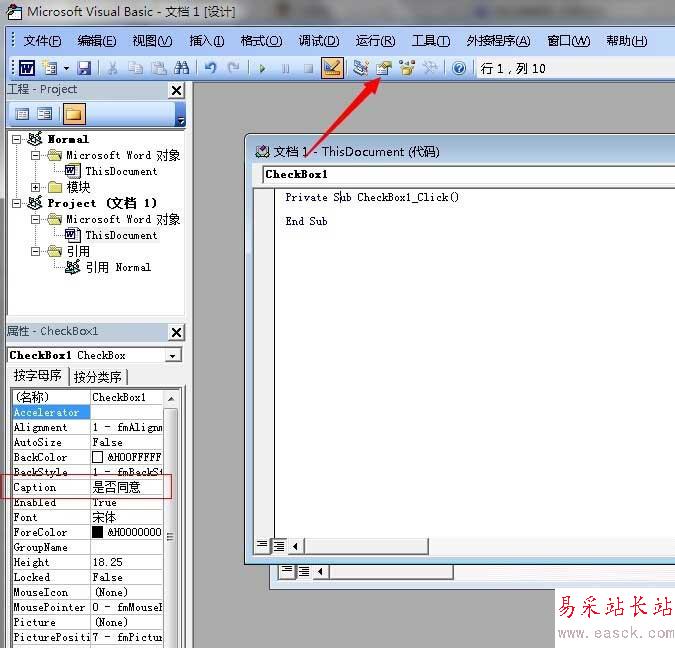Toggle the Design Mode icon

332,68
